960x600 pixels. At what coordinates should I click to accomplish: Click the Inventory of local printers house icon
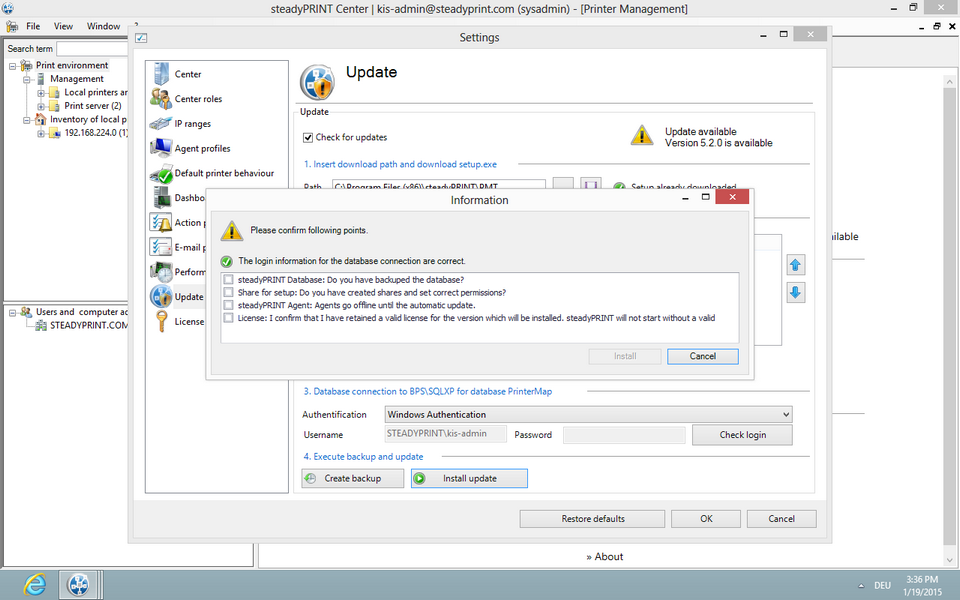(40, 119)
